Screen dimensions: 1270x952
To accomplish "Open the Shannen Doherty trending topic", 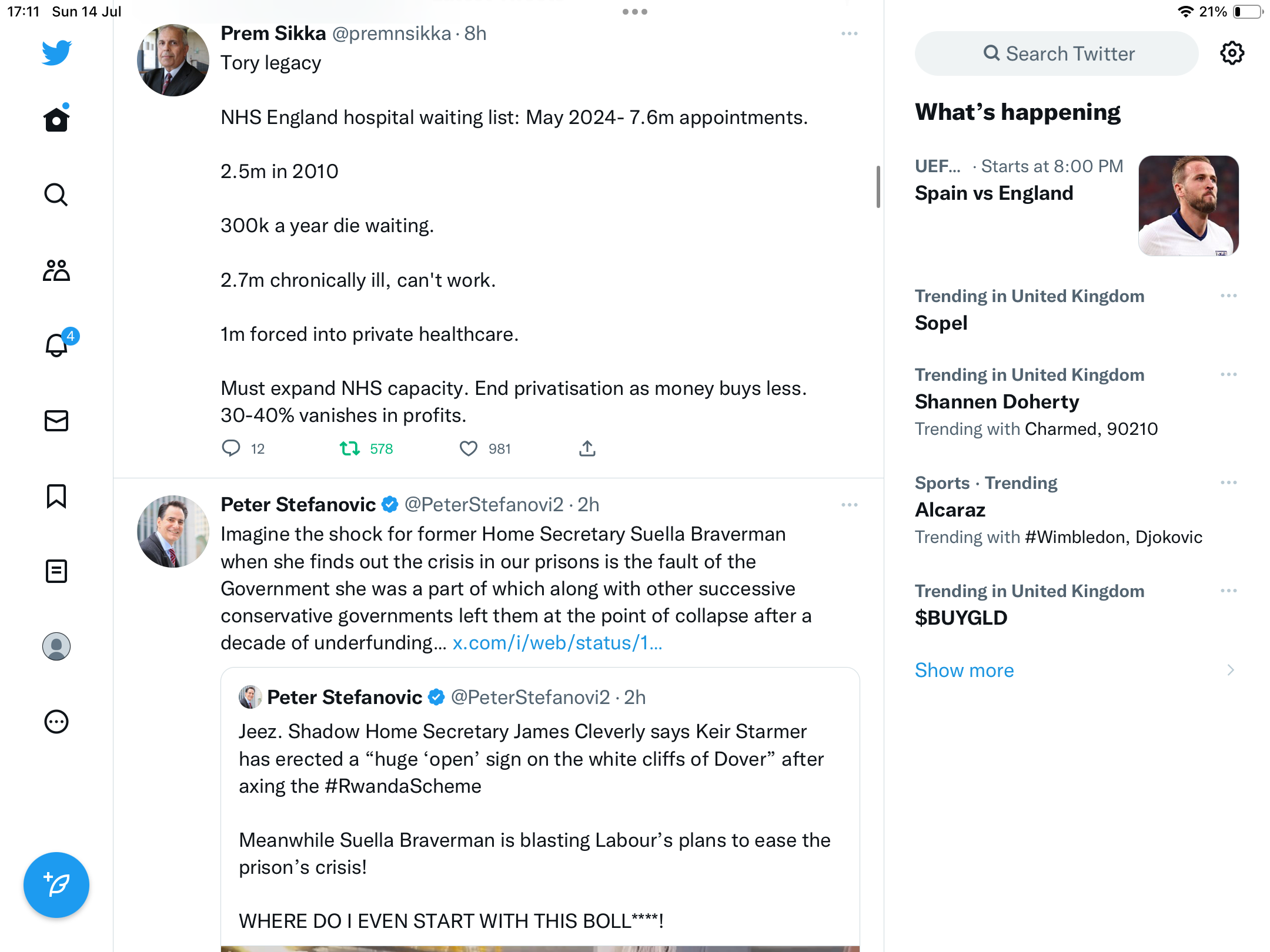I will click(997, 402).
